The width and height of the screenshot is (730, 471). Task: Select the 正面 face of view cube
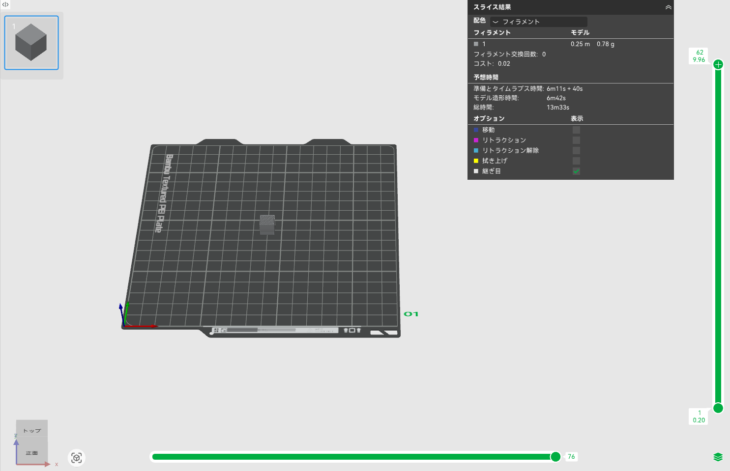click(x=32, y=453)
